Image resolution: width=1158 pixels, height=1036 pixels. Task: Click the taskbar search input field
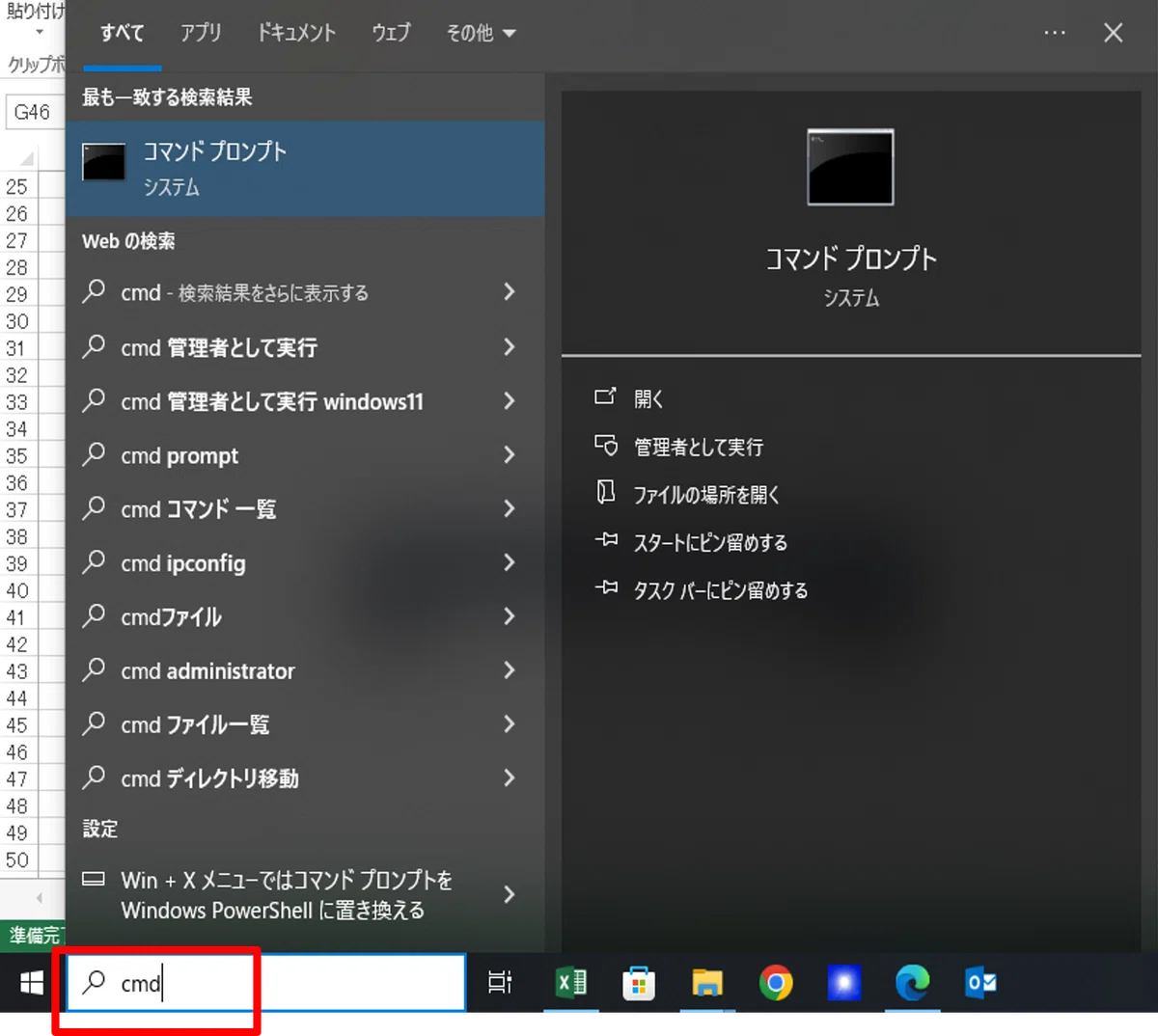tap(265, 983)
